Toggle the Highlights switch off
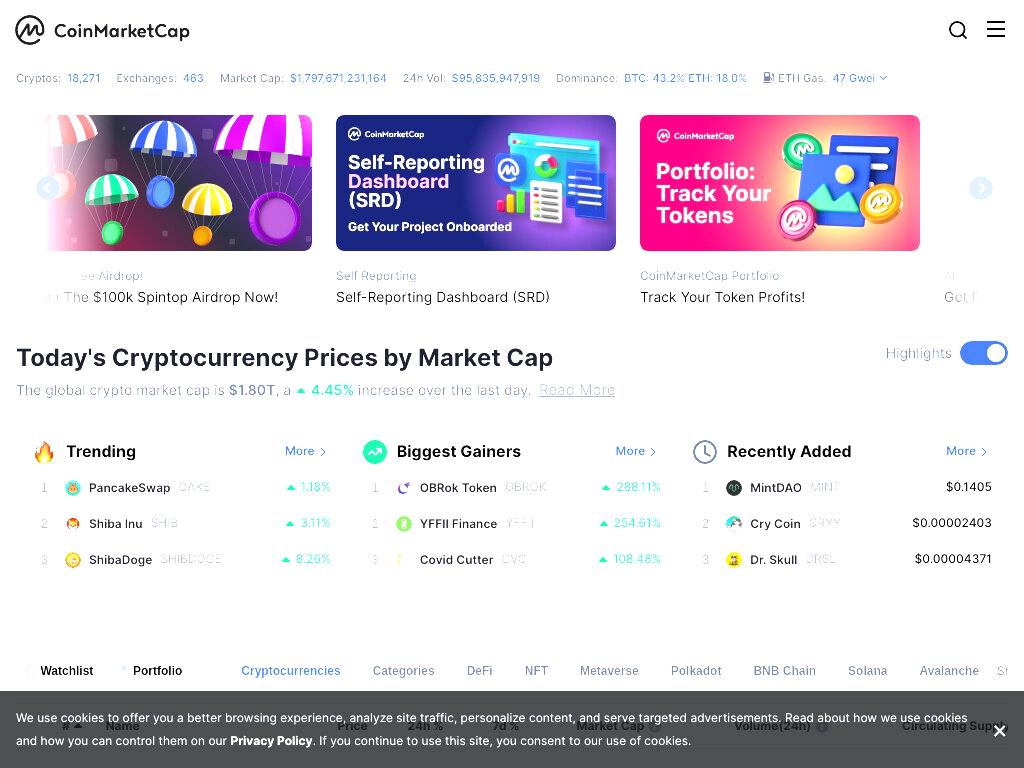This screenshot has width=1024, height=768. [984, 353]
